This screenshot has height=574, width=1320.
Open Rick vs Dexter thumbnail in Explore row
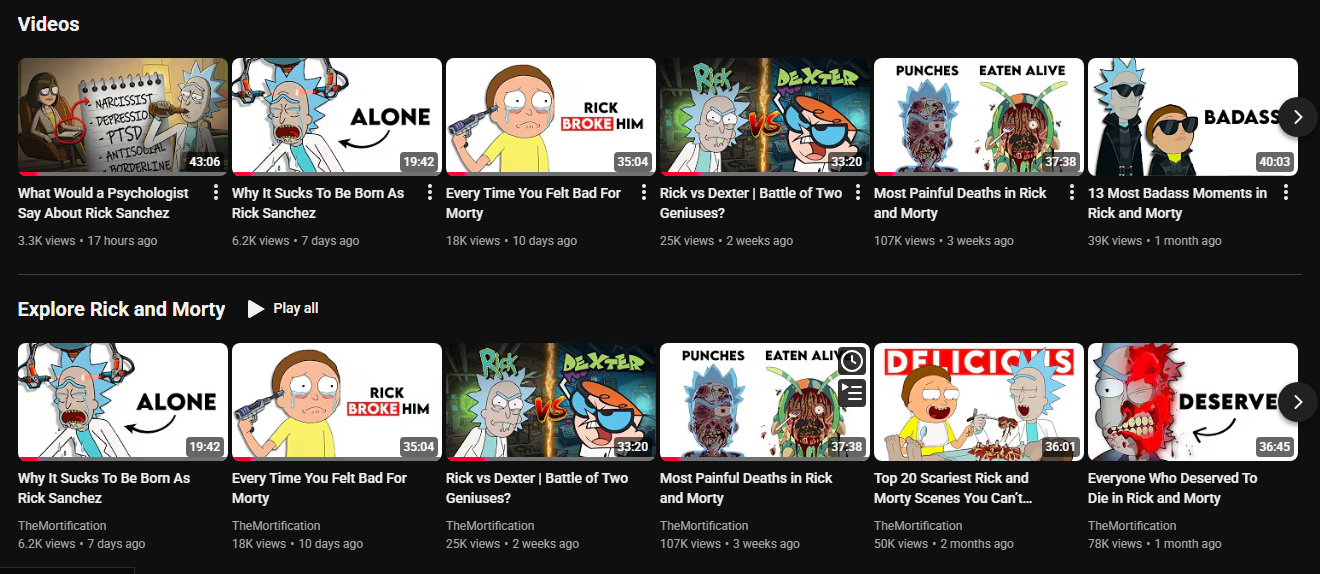551,402
